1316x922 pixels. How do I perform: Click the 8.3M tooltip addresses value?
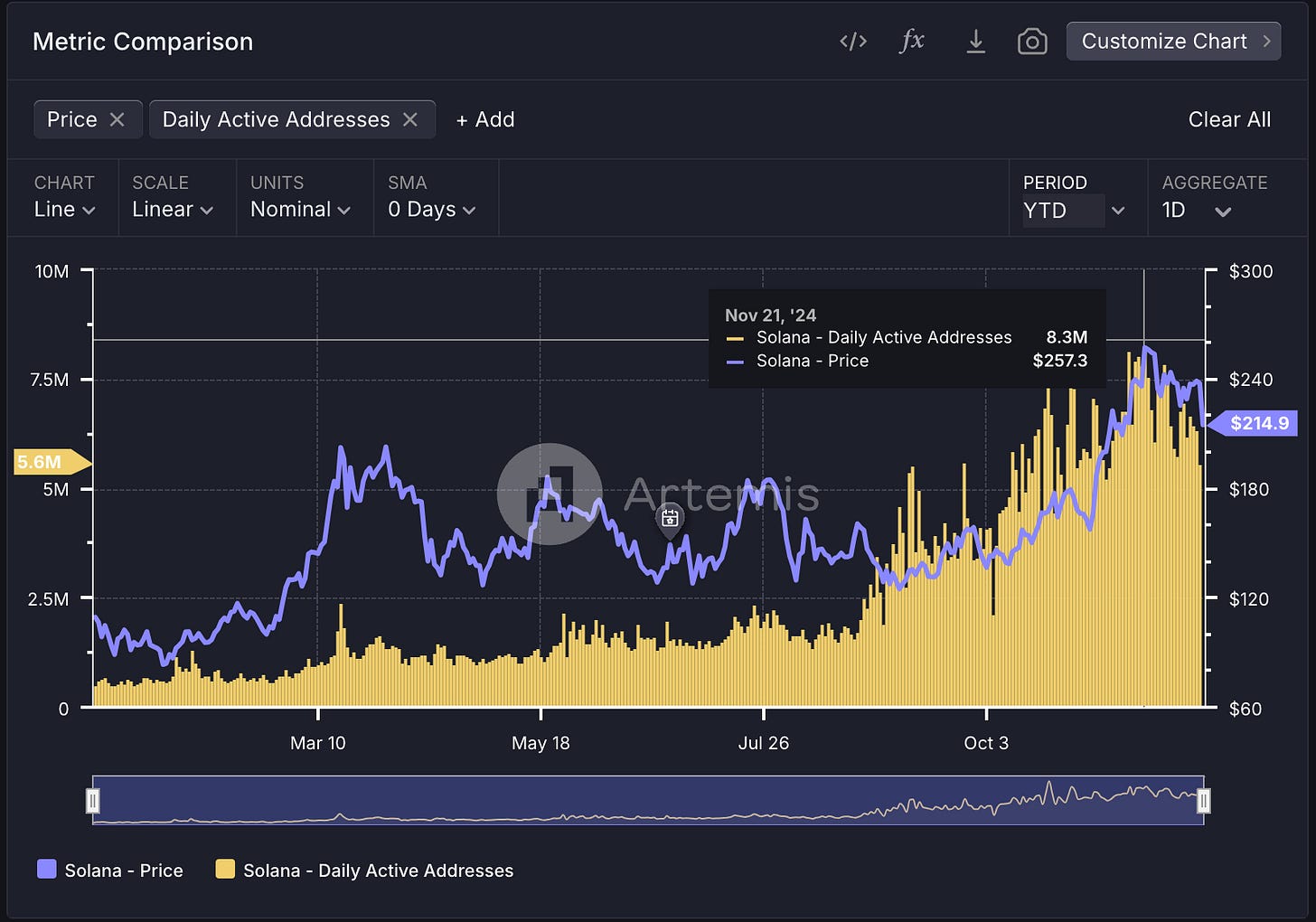point(1067,337)
